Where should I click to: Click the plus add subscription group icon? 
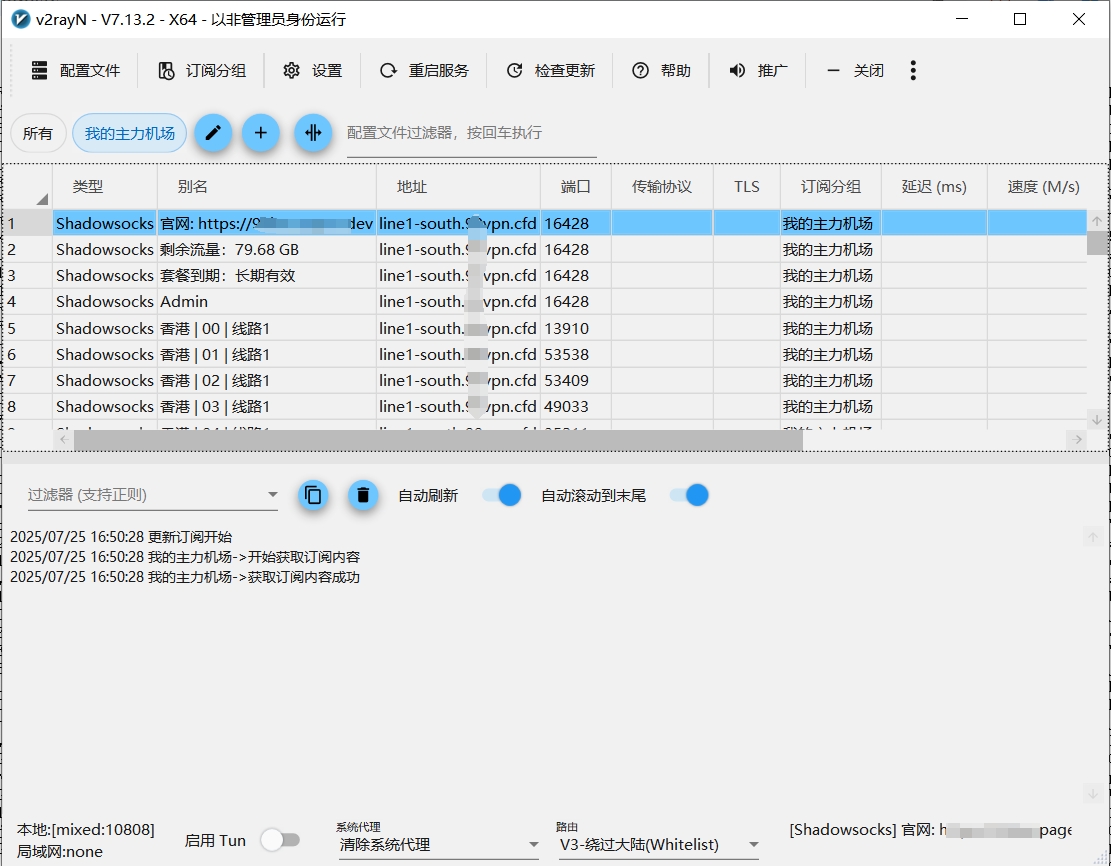(261, 133)
